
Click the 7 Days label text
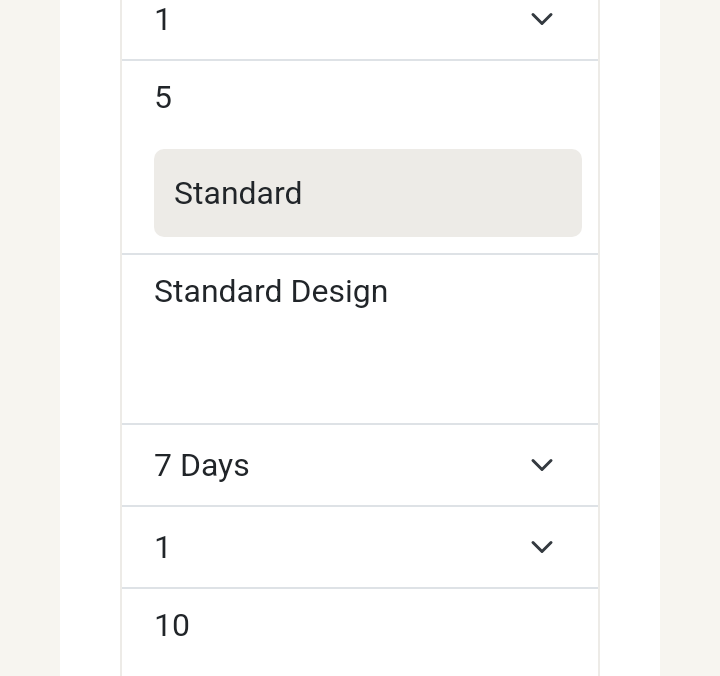point(202,466)
